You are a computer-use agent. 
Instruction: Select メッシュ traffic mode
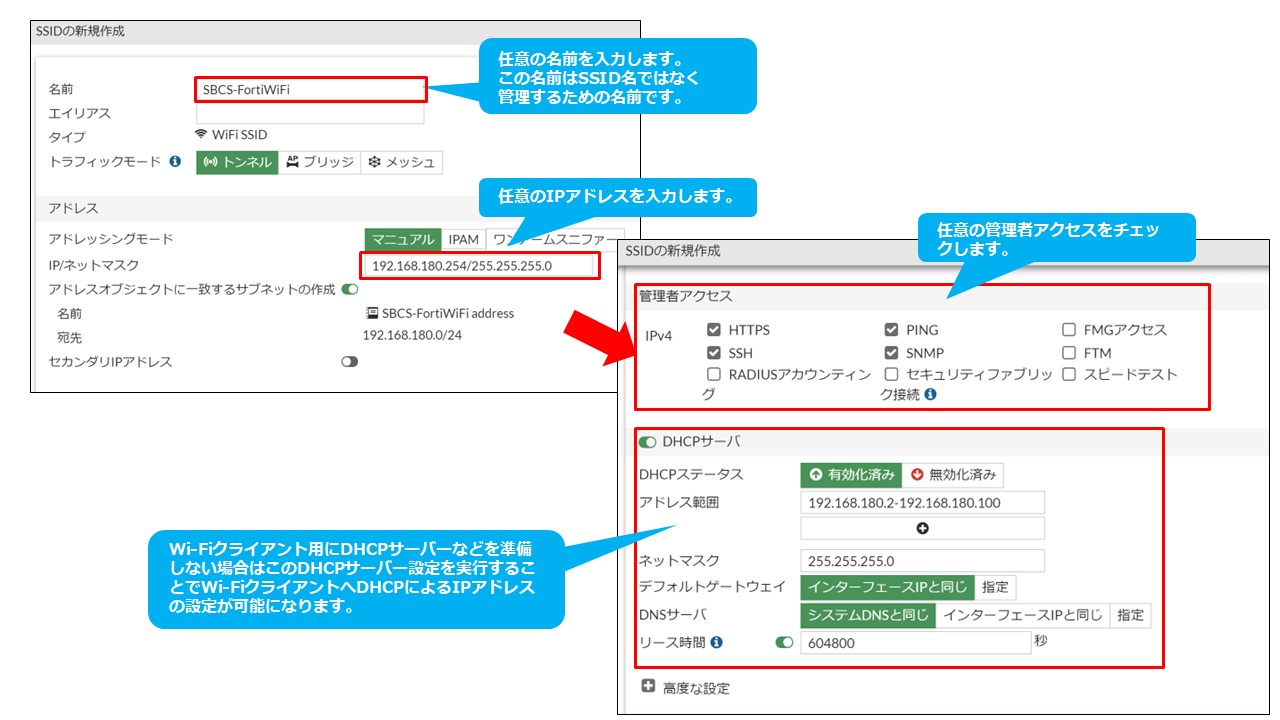pos(401,163)
